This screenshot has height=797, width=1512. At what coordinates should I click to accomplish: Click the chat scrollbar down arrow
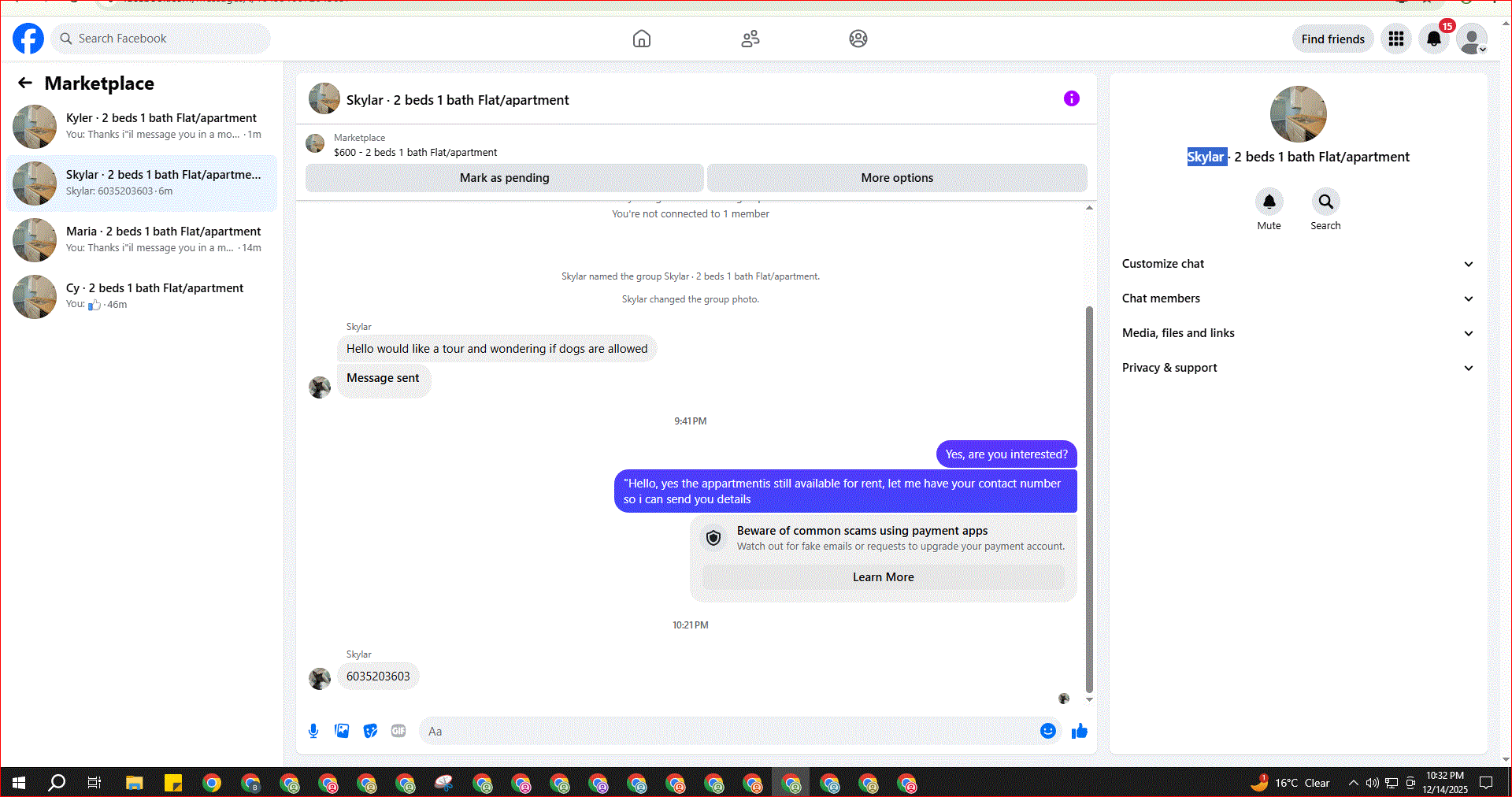[x=1089, y=699]
